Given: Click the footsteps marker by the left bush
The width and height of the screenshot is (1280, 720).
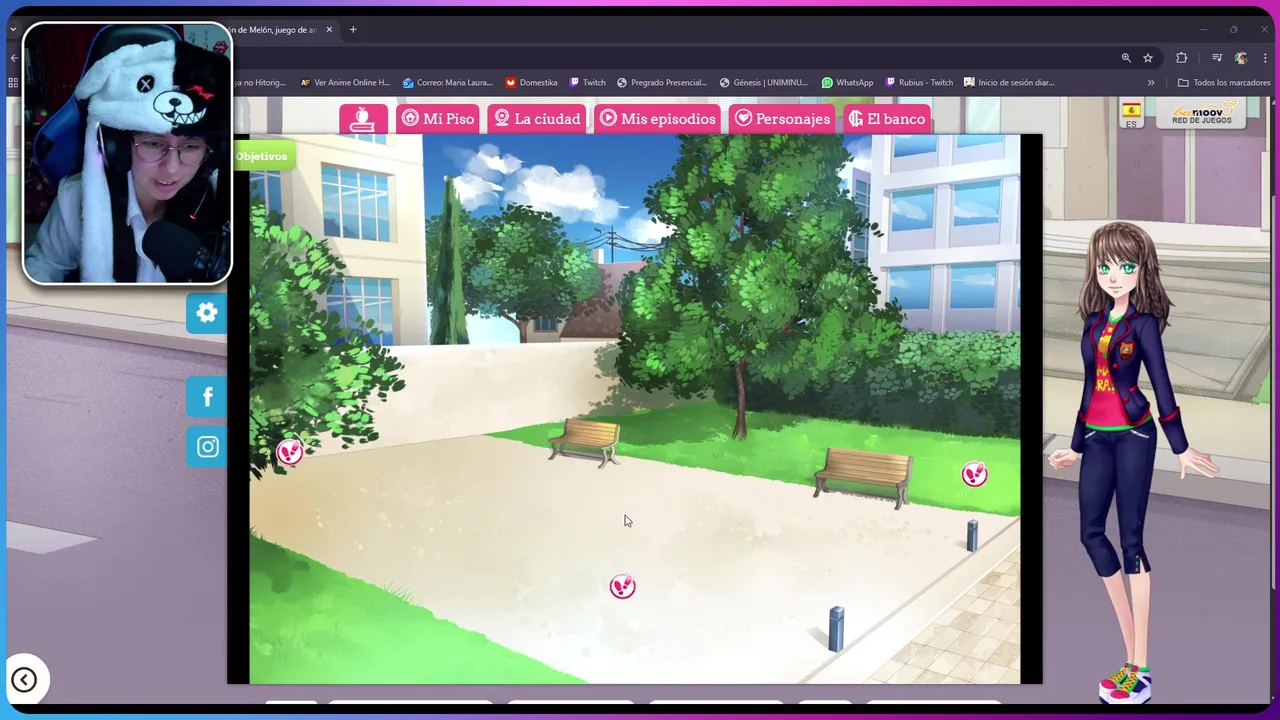Looking at the screenshot, I should [x=290, y=453].
